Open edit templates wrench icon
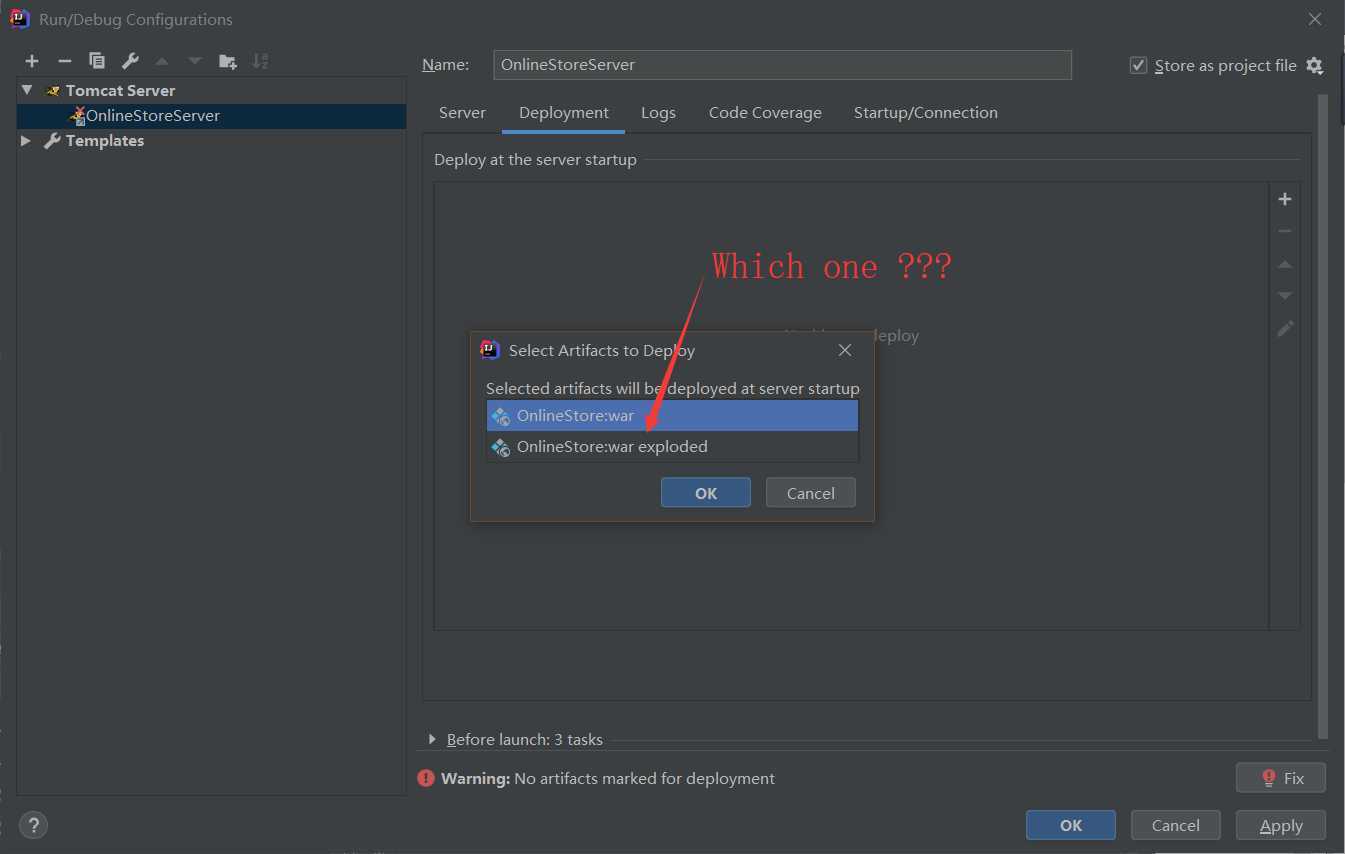The height and width of the screenshot is (854, 1345). (130, 61)
